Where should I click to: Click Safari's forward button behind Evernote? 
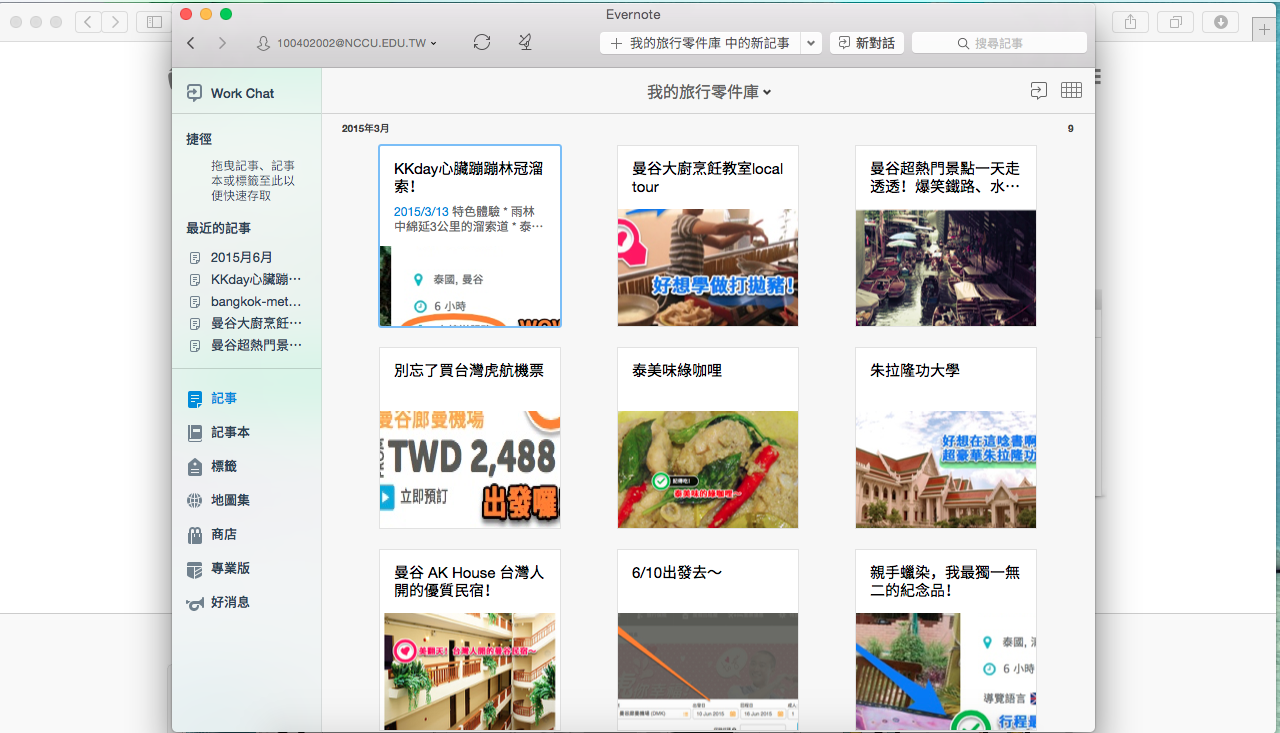(x=115, y=21)
